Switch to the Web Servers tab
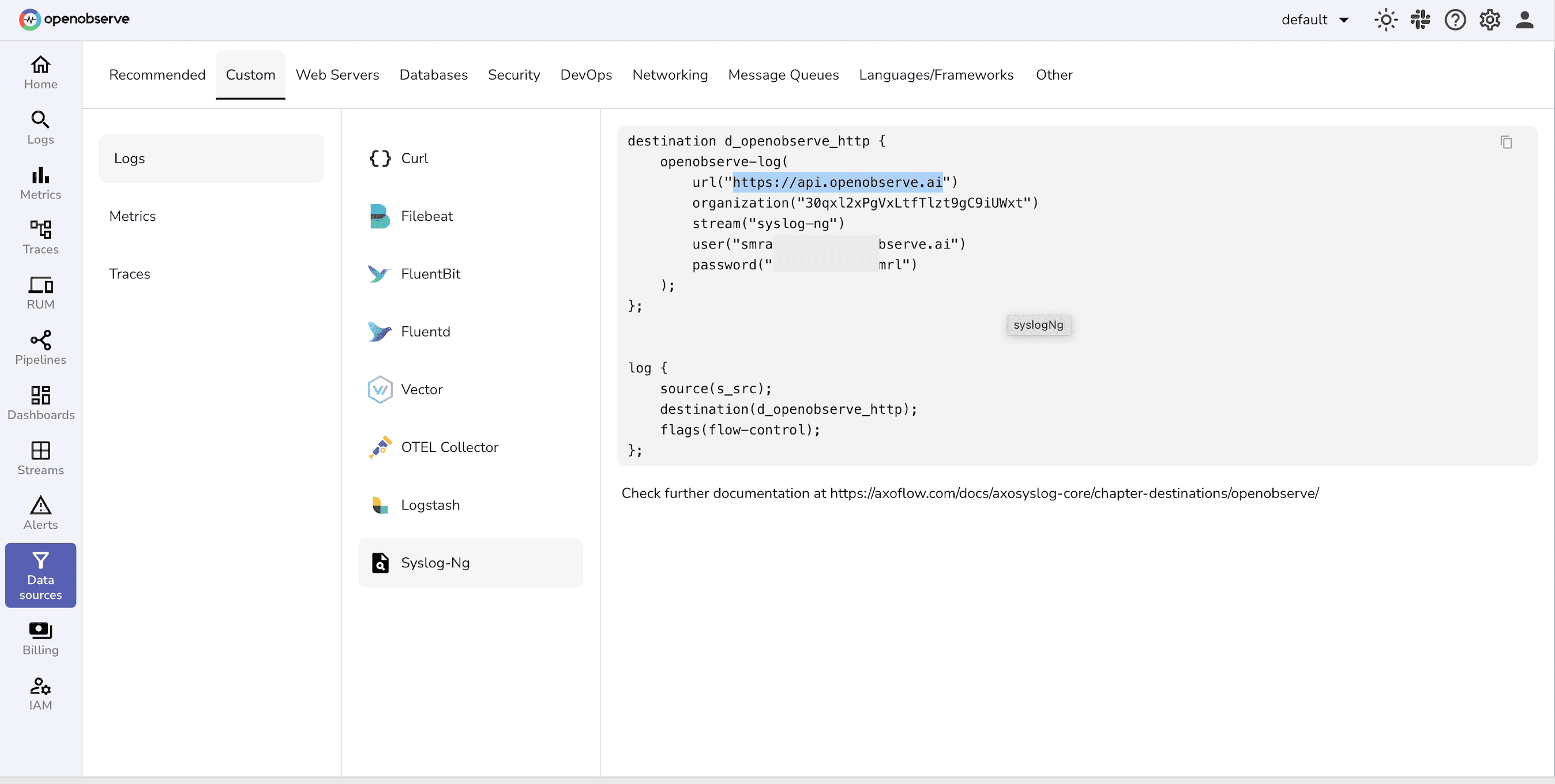 point(337,75)
